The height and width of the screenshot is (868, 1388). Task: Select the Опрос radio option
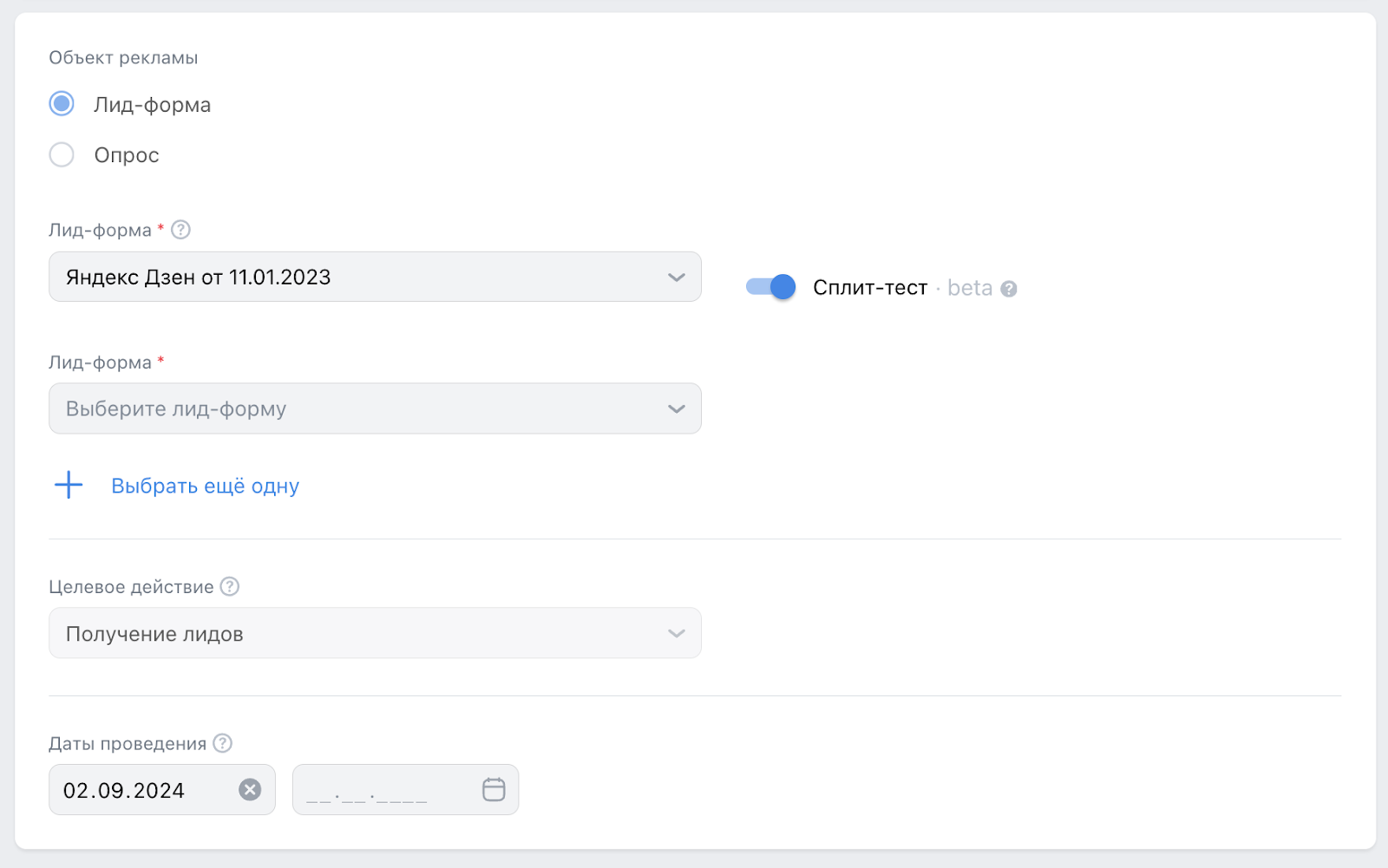62,155
